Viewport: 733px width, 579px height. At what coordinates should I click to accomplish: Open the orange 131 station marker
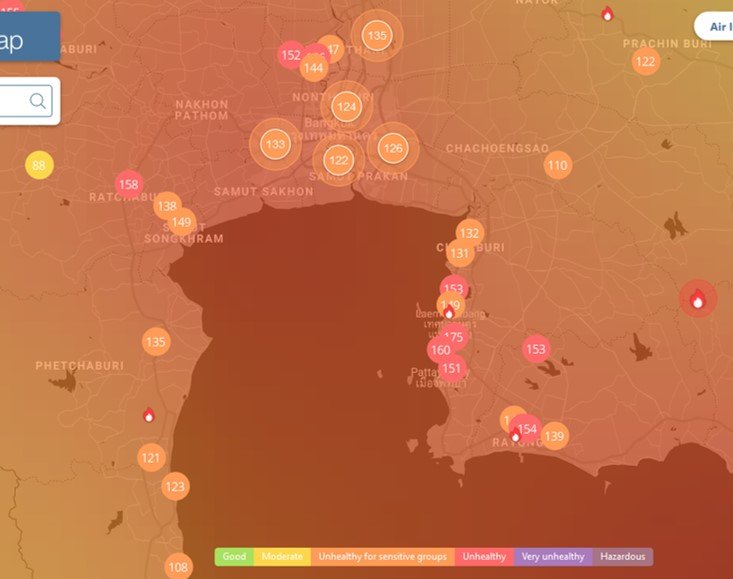[460, 253]
